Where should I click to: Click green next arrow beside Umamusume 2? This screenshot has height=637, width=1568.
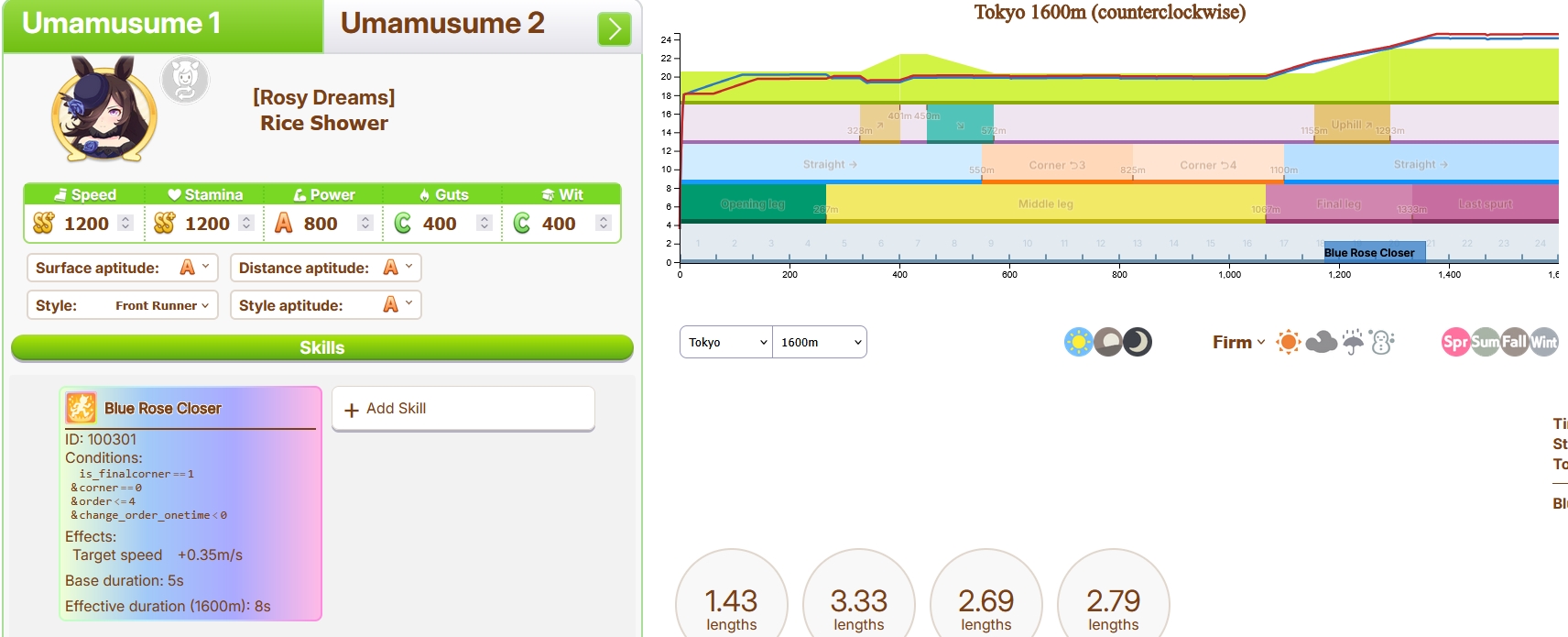pyautogui.click(x=615, y=29)
